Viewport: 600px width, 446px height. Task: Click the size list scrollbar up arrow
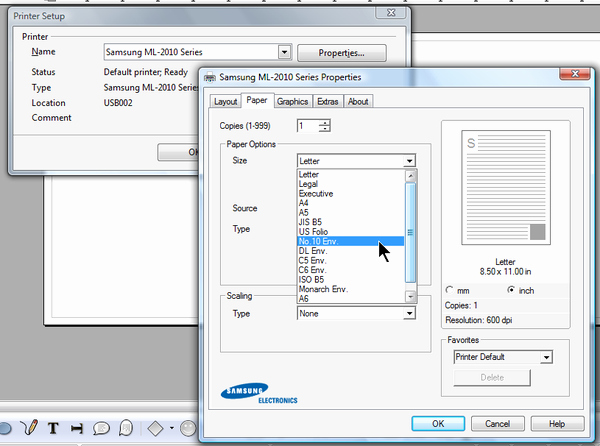[410, 176]
